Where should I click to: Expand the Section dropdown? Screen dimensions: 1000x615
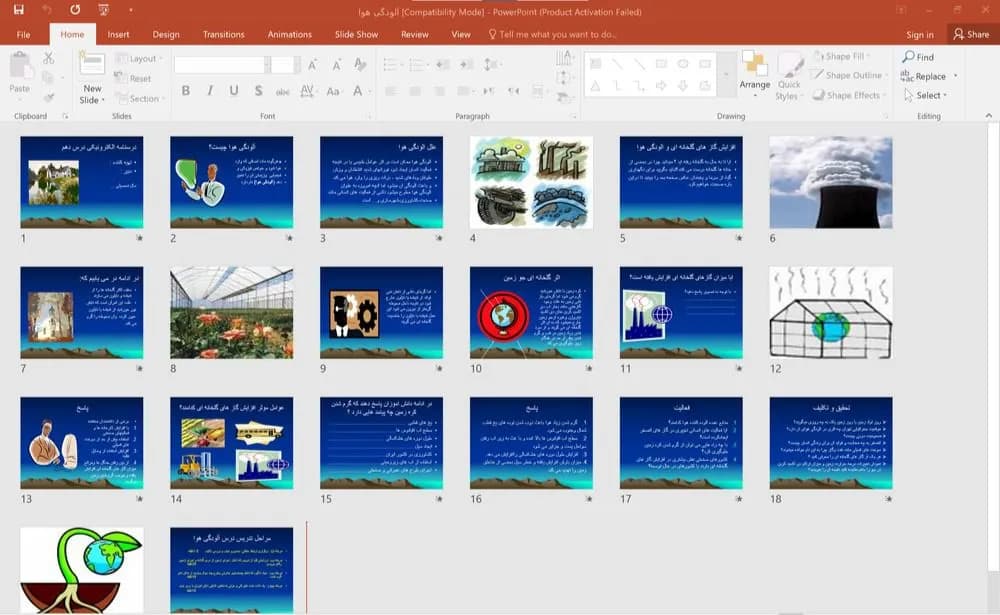[140, 98]
